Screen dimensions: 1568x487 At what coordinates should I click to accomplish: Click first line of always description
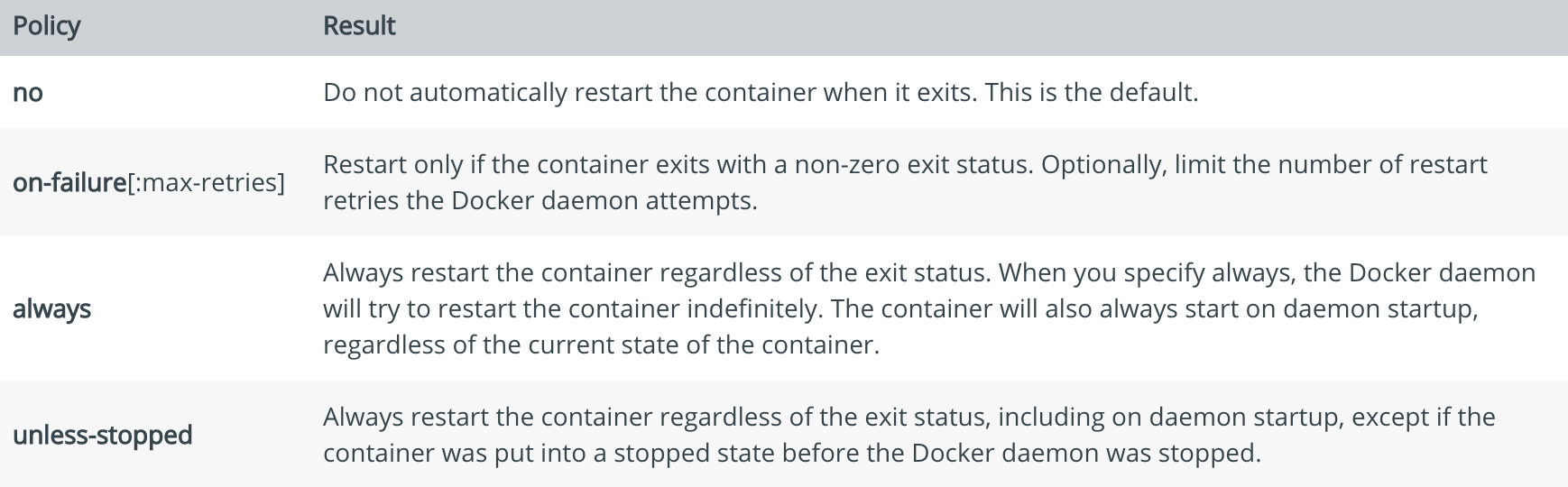(929, 273)
